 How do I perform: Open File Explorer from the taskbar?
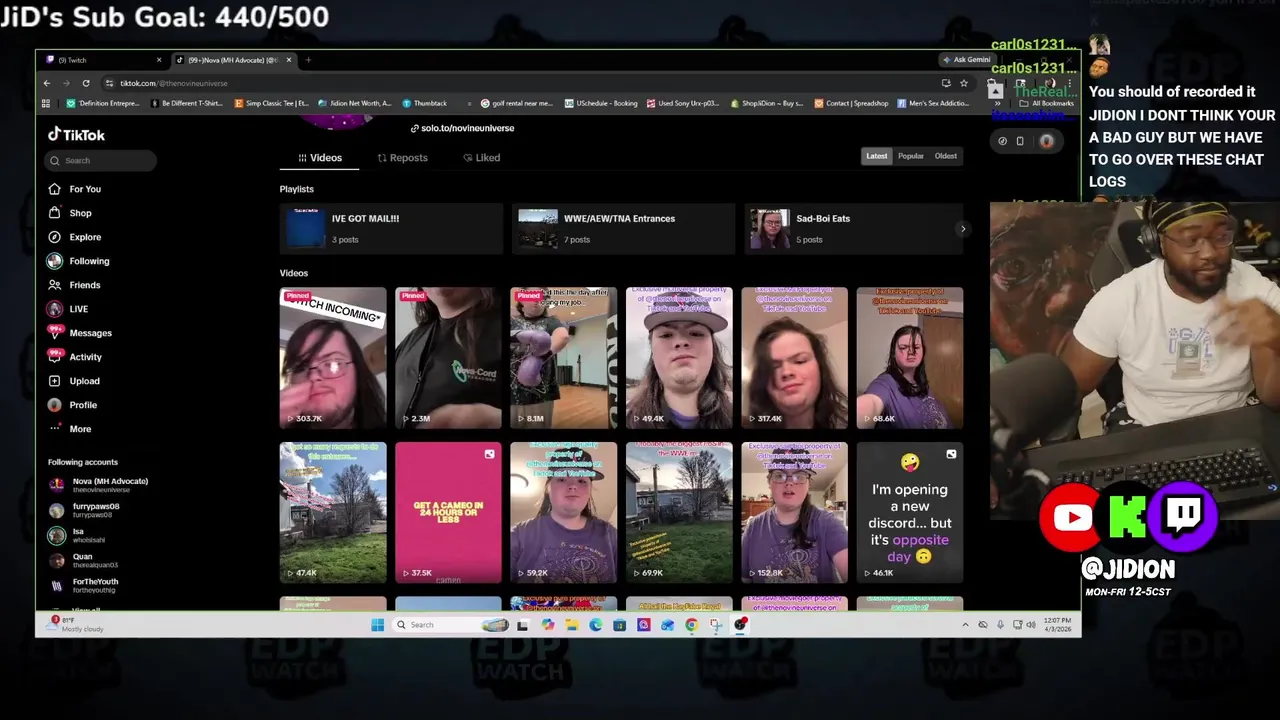click(x=571, y=625)
